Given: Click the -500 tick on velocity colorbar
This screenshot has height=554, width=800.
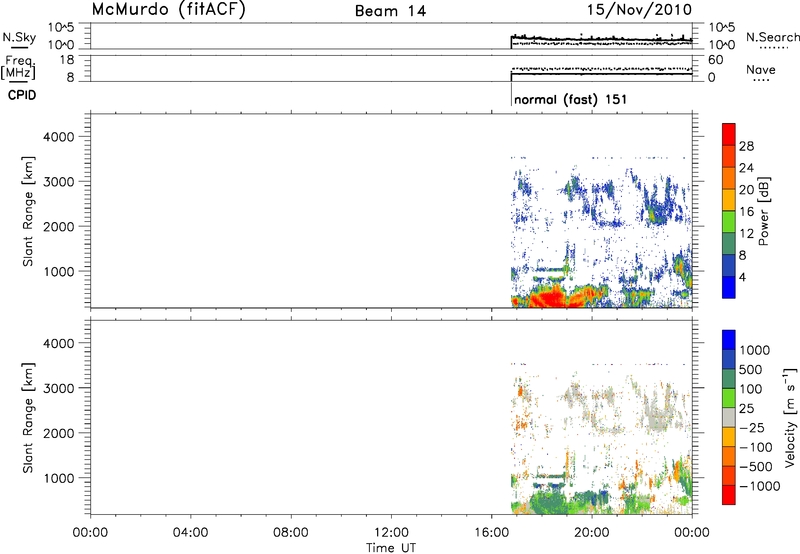Looking at the screenshot, I should tap(756, 467).
